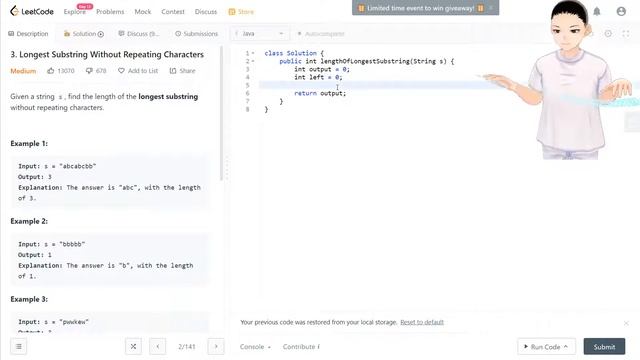
Task: Switch to the Description tab
Action: pos(28,34)
